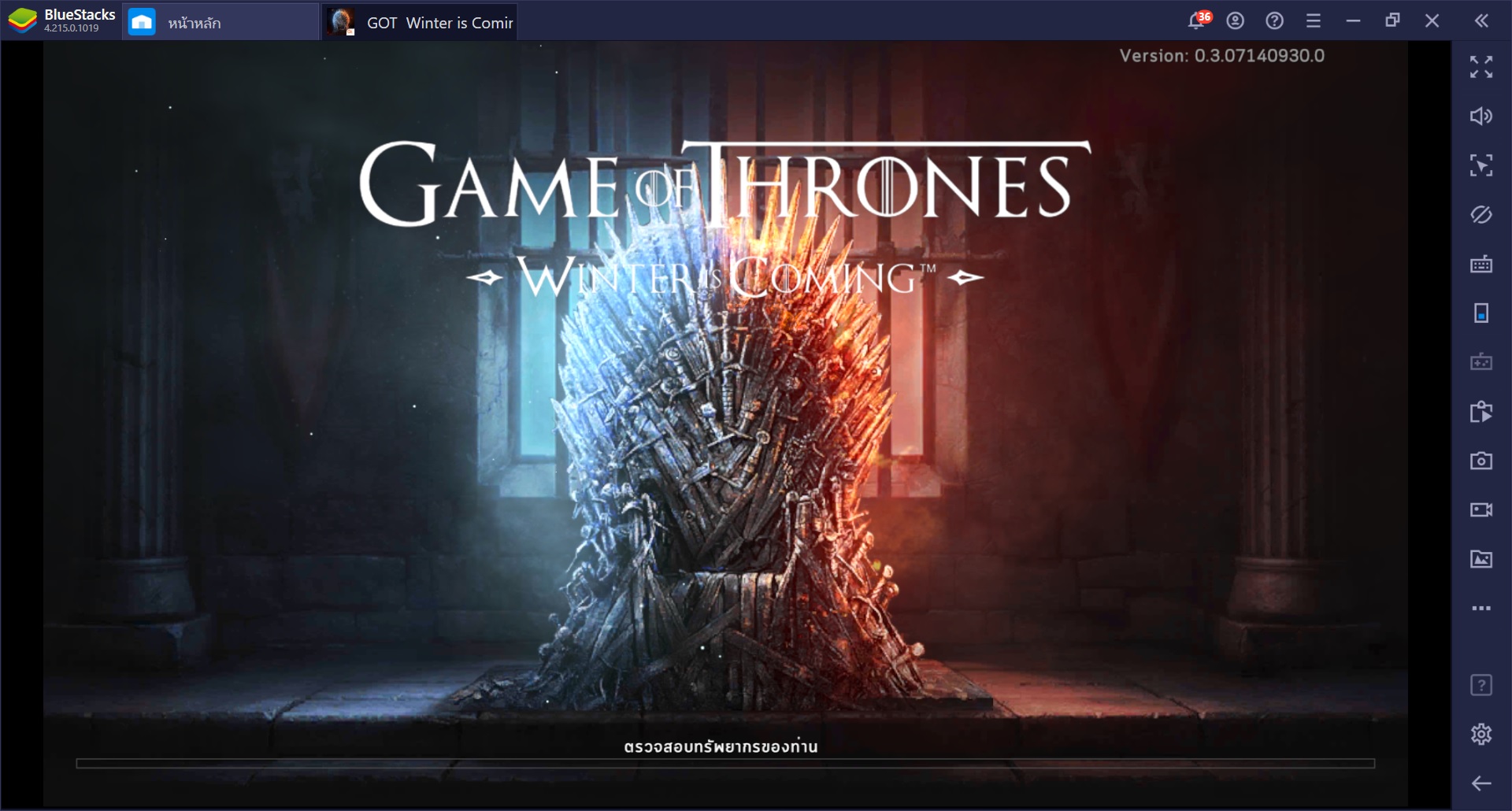This screenshot has width=1512, height=811.
Task: Open the notifications bell icon
Action: click(1197, 21)
